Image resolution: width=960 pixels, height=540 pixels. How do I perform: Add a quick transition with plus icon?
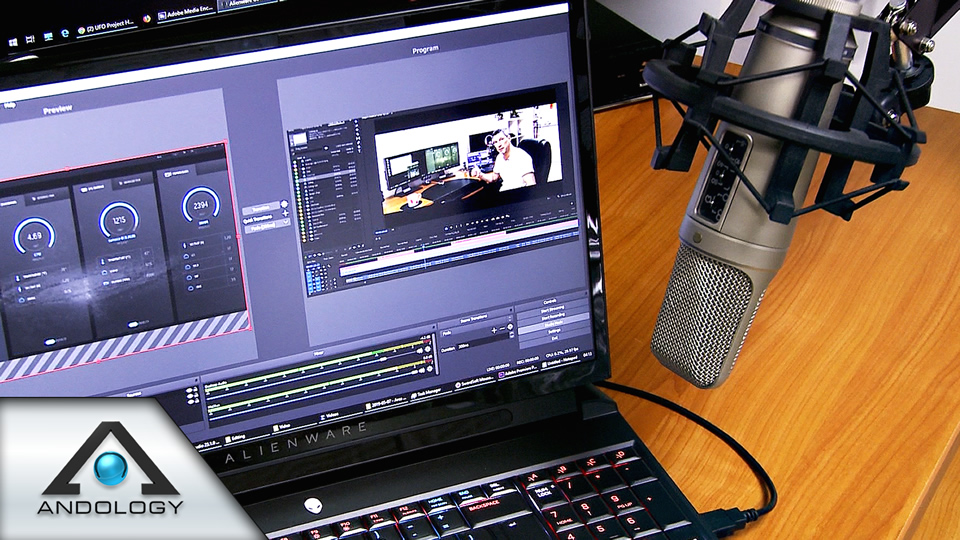click(285, 212)
